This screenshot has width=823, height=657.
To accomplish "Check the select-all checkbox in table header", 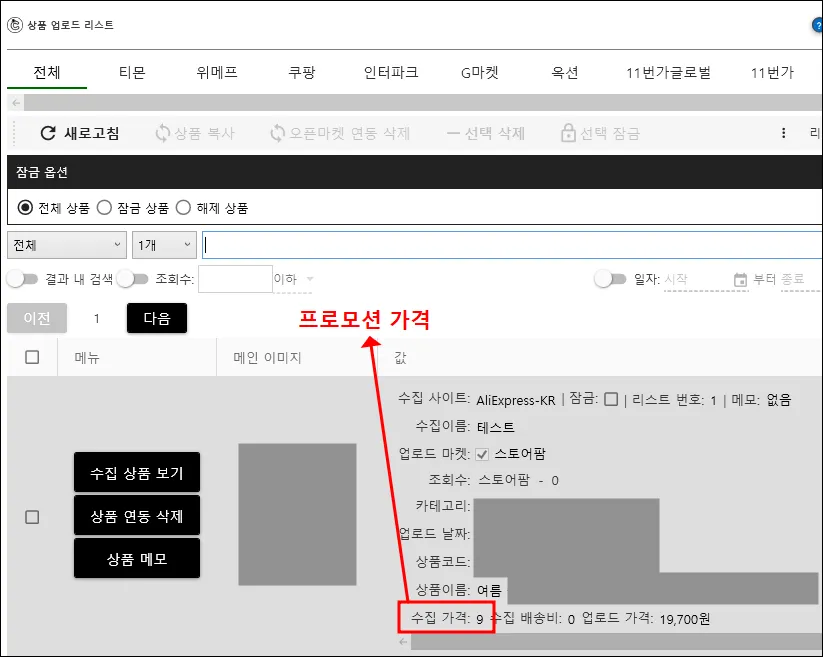I will [32, 357].
